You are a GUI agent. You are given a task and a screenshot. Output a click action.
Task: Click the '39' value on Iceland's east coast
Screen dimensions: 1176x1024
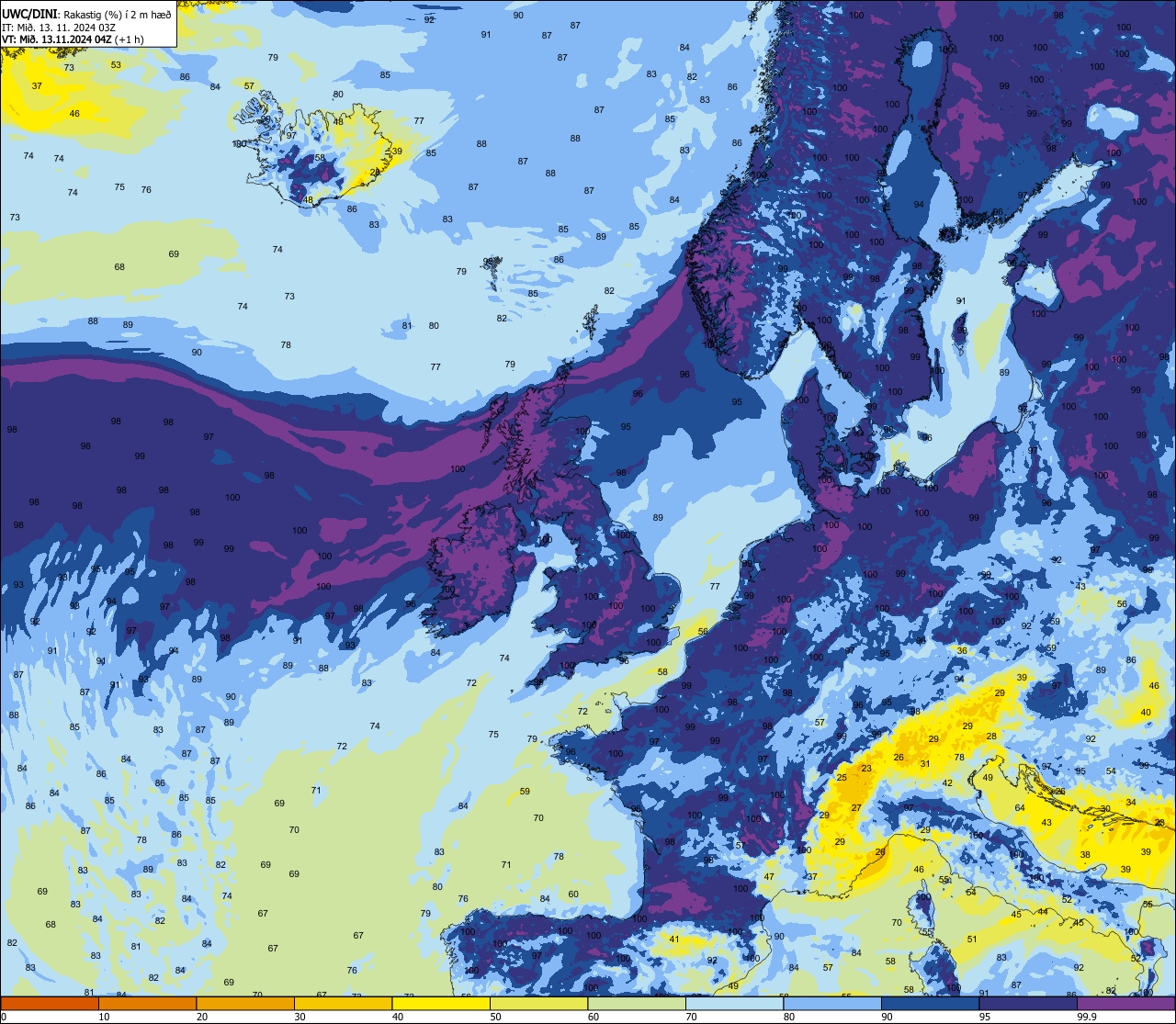(x=397, y=152)
